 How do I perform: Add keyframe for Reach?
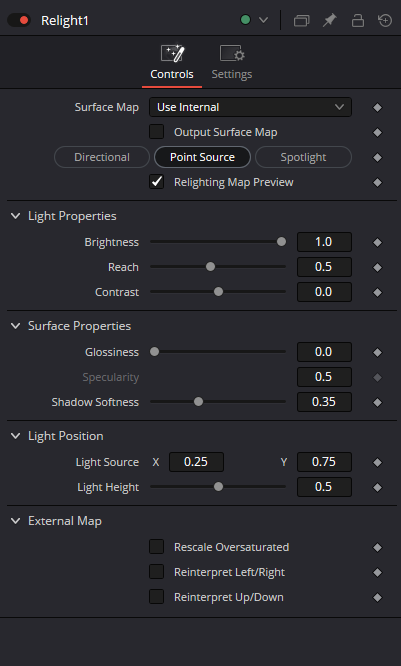click(x=377, y=268)
